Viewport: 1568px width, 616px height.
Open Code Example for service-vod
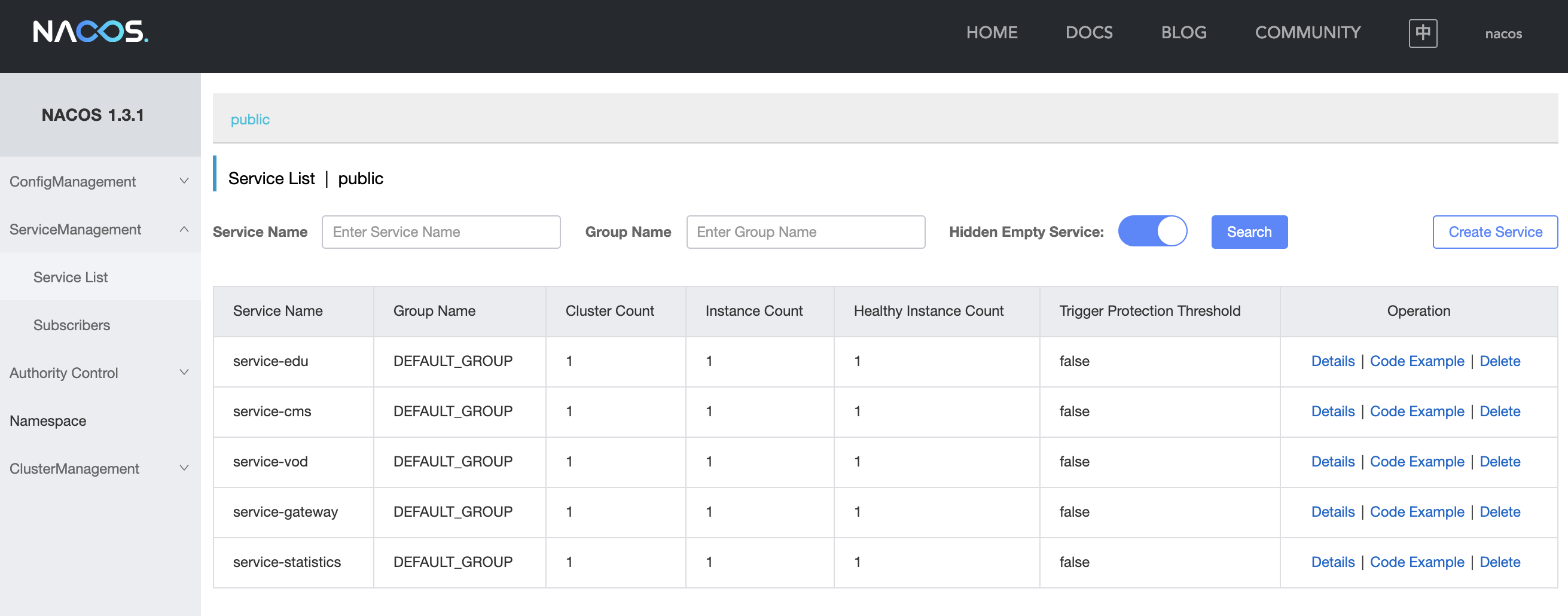pos(1417,461)
